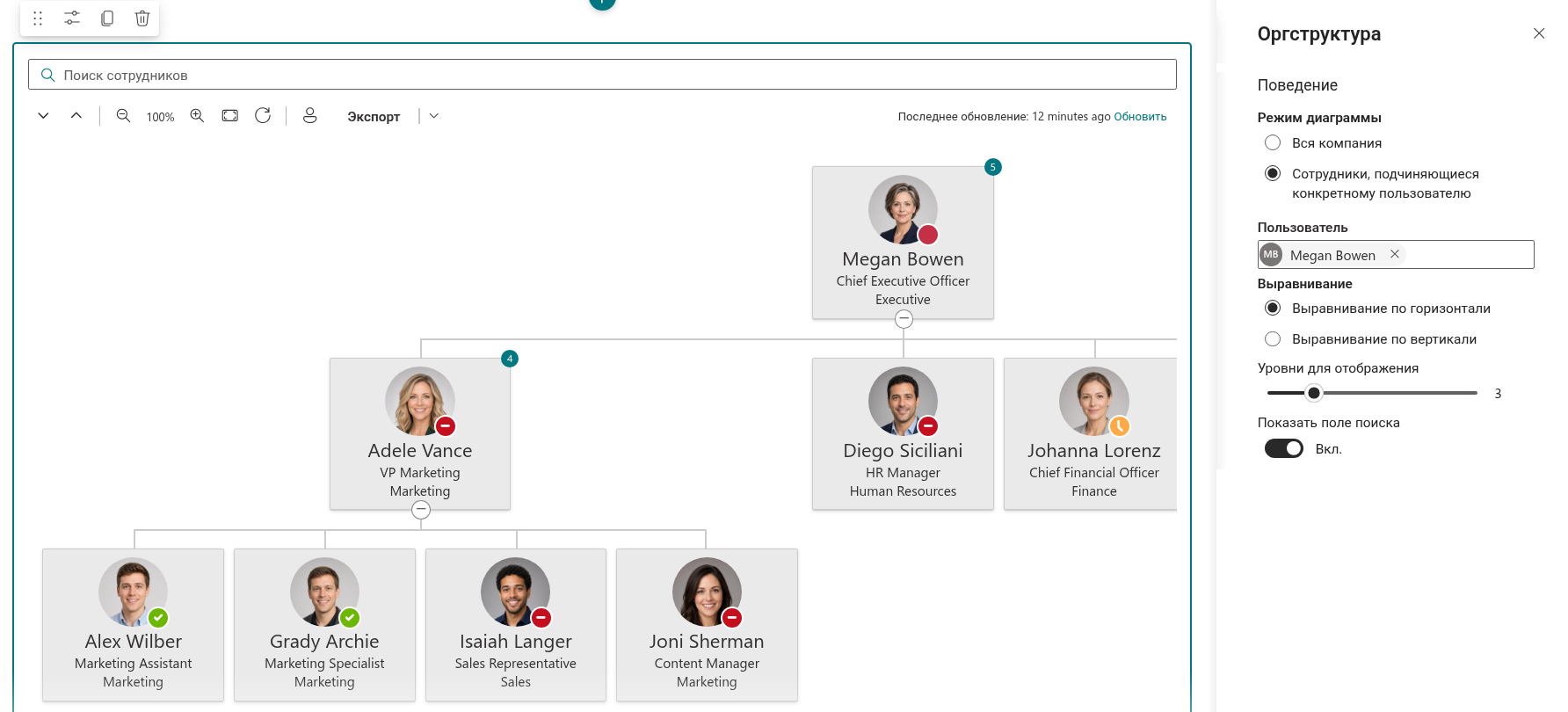Screen dimensions: 1568x712
Task: Click the 4 reports badge on Adele Vance
Action: pyautogui.click(x=510, y=359)
